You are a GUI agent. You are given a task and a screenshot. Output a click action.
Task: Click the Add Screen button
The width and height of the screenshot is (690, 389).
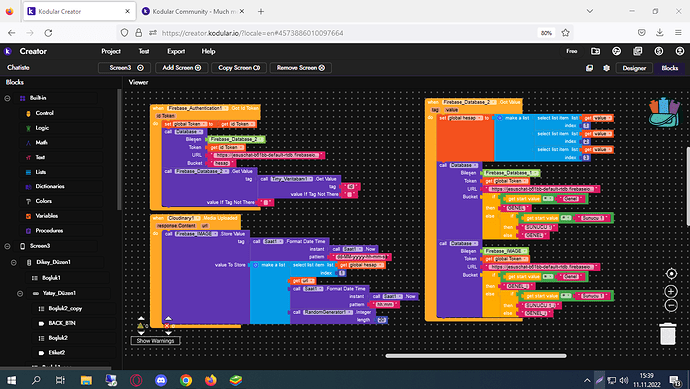182,68
